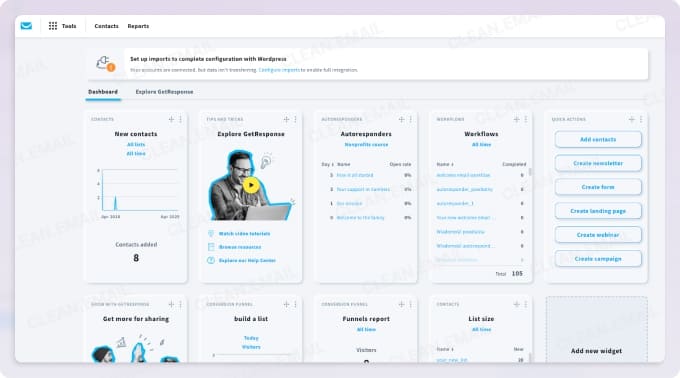Open Quick actions widget three-dot menu
Viewport: 680px width, 378px height.
coord(641,119)
